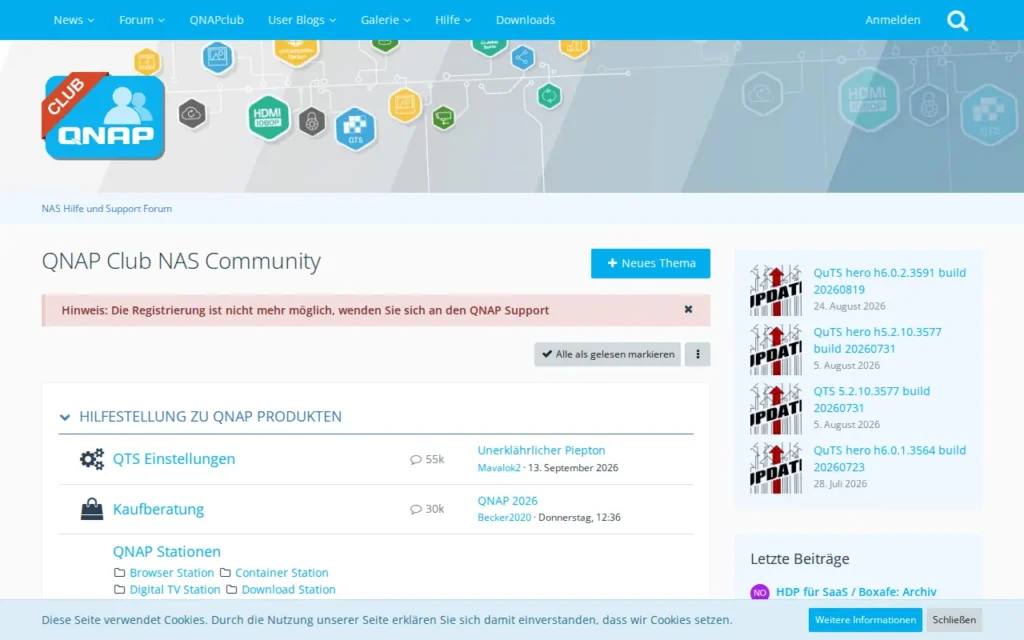The width and height of the screenshot is (1024, 640).
Task: Click the speech bubble icon beside 30k
Action: [x=415, y=509]
